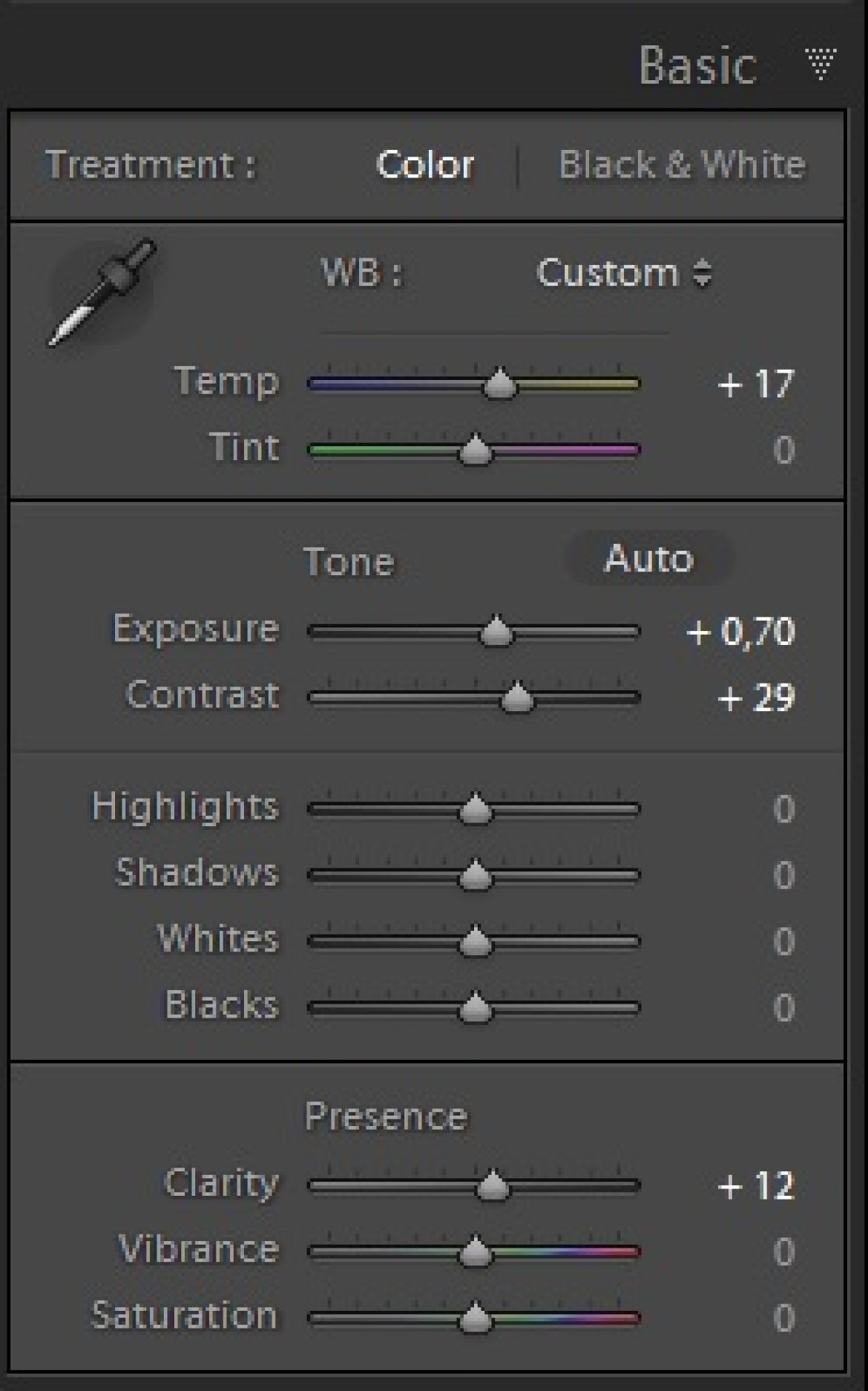This screenshot has height=1391, width=868.
Task: Click the Shadows slider handle
Action: coord(475,874)
